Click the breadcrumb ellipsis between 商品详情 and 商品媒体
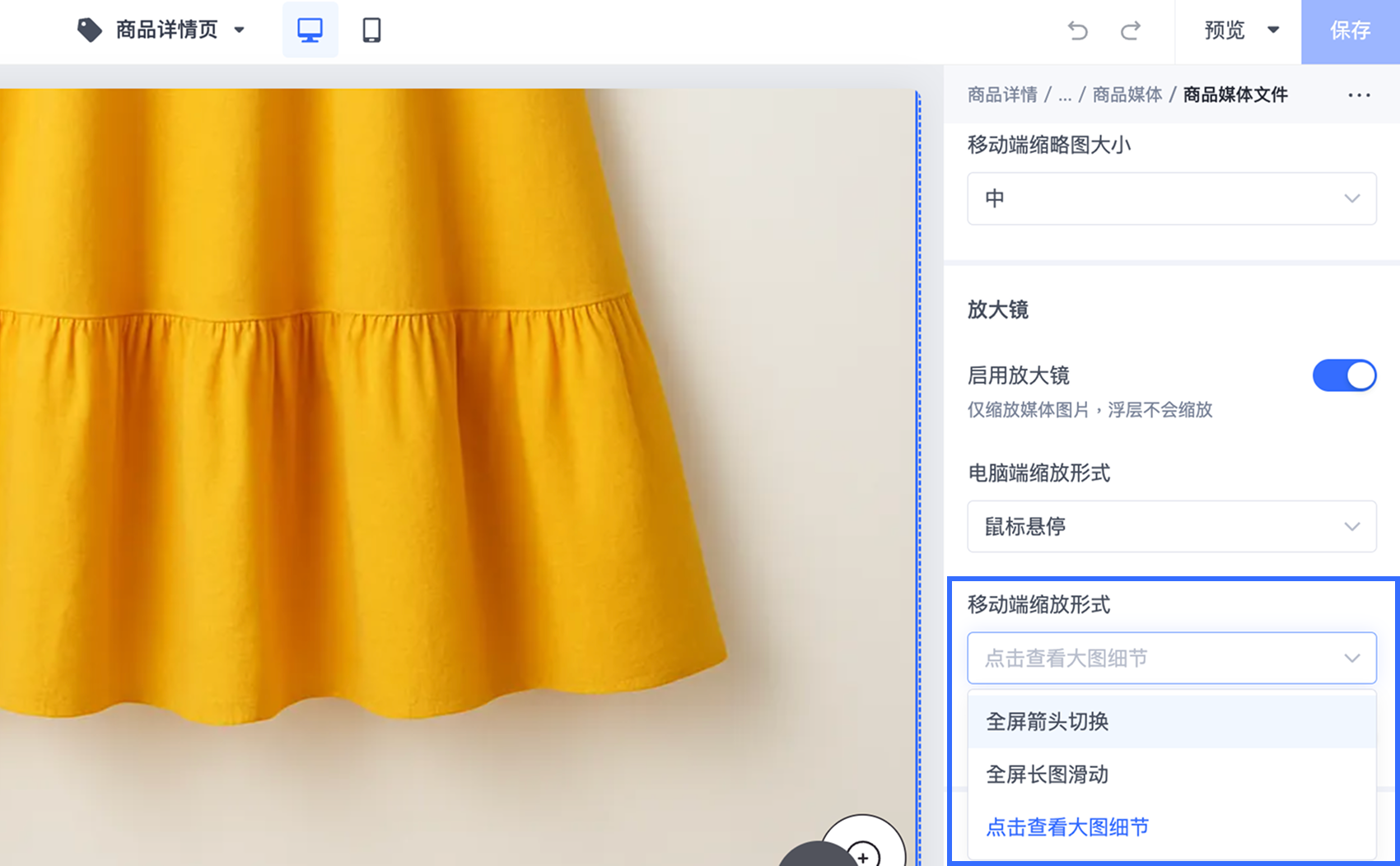Viewport: 1400px width, 866px height. tap(1065, 95)
